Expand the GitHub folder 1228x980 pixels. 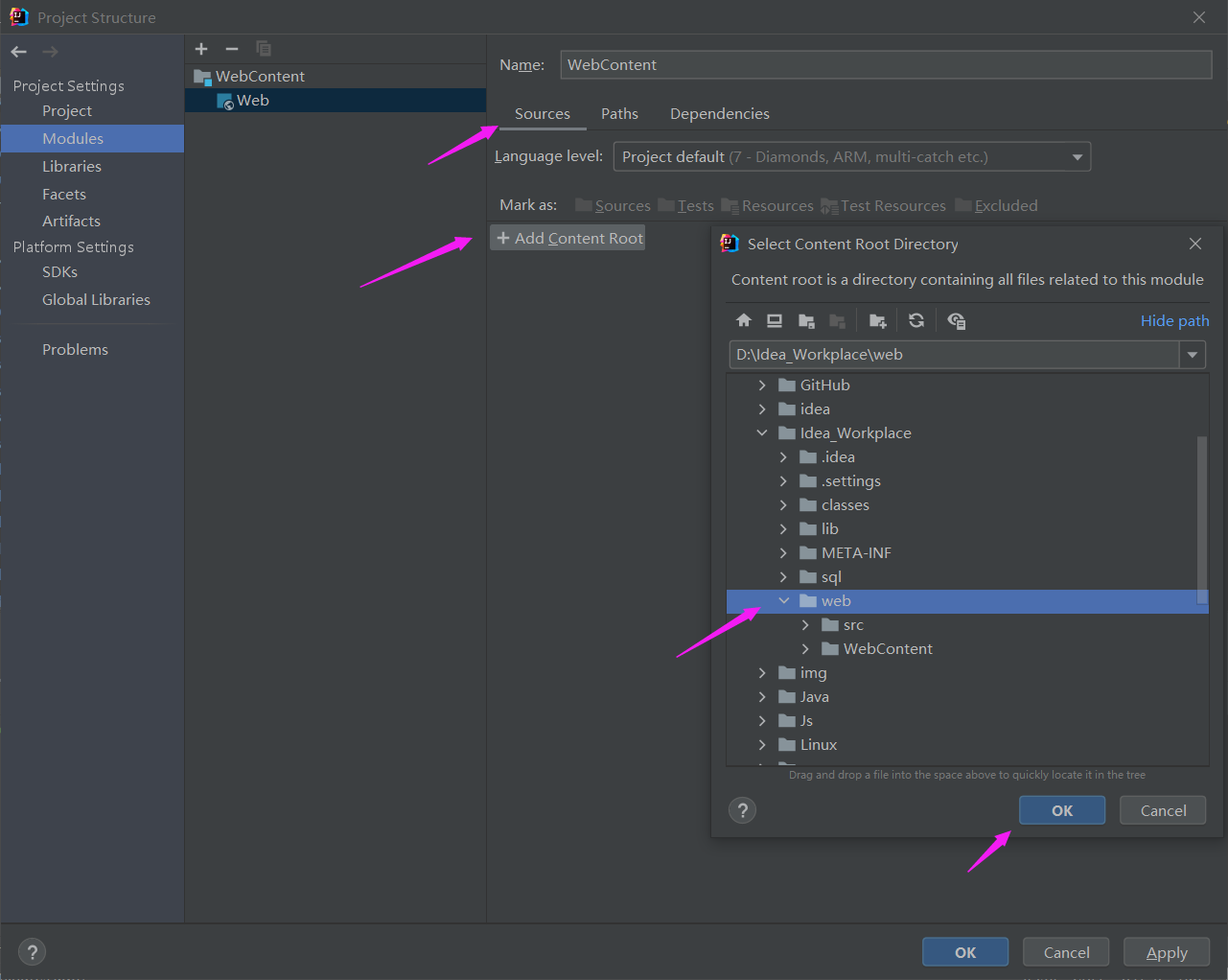tap(762, 385)
